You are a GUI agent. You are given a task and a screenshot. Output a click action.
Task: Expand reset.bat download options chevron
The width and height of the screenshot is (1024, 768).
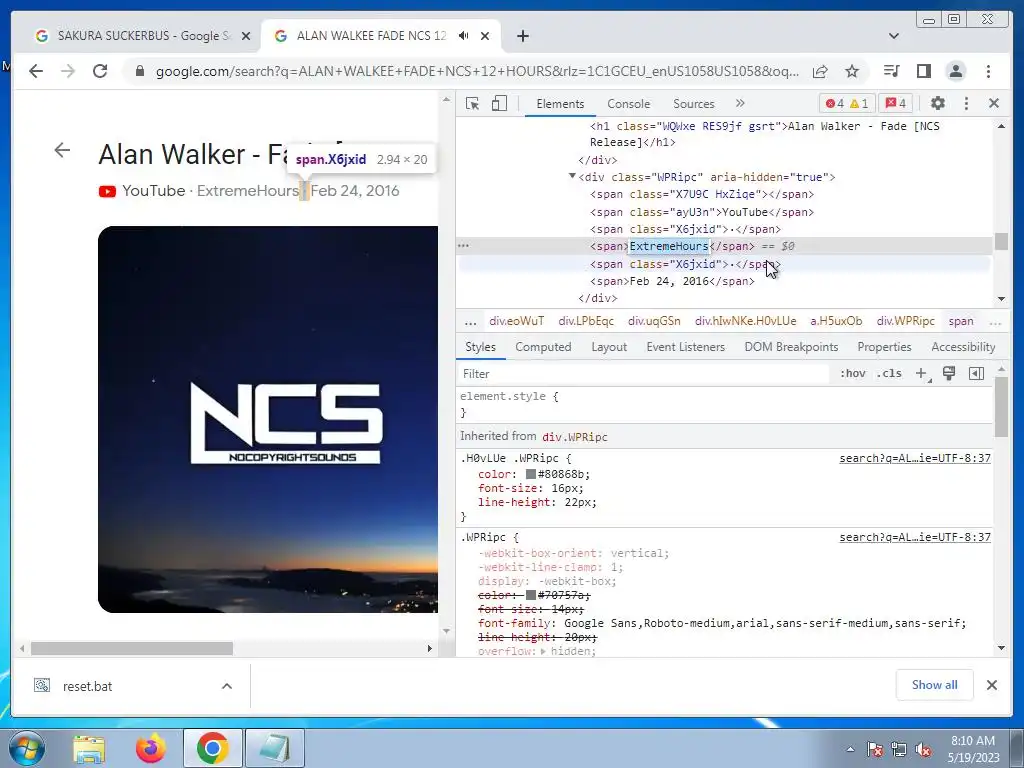tap(227, 686)
